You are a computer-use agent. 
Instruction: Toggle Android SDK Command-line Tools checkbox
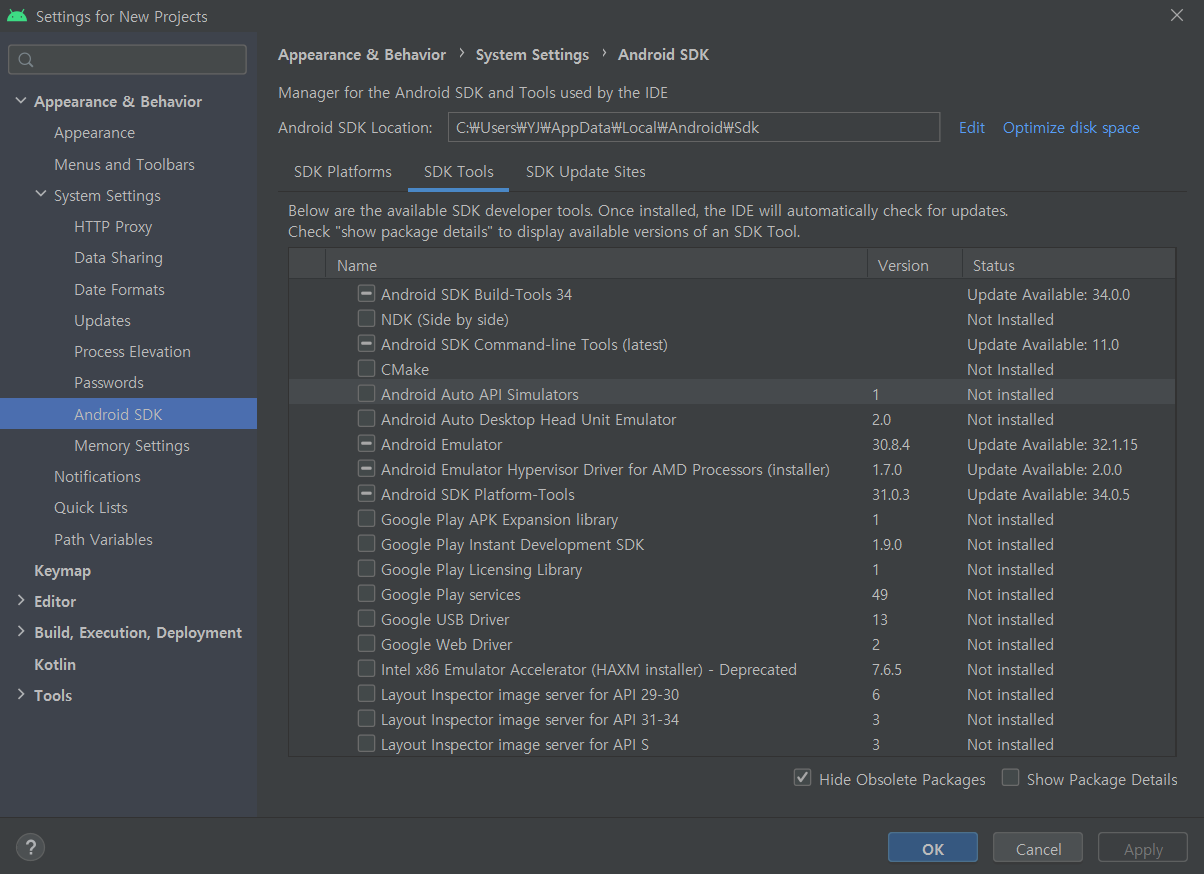[x=366, y=344]
